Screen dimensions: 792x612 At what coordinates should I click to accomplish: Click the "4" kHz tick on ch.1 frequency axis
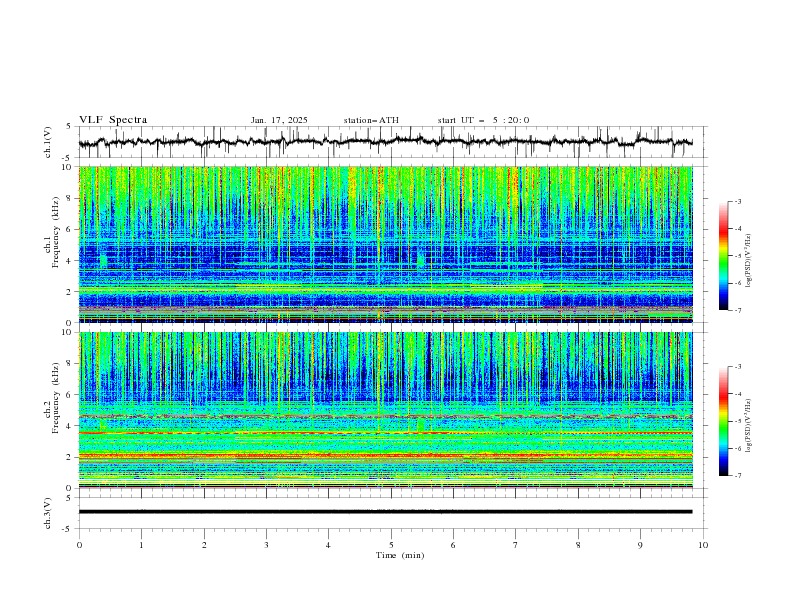(71, 261)
